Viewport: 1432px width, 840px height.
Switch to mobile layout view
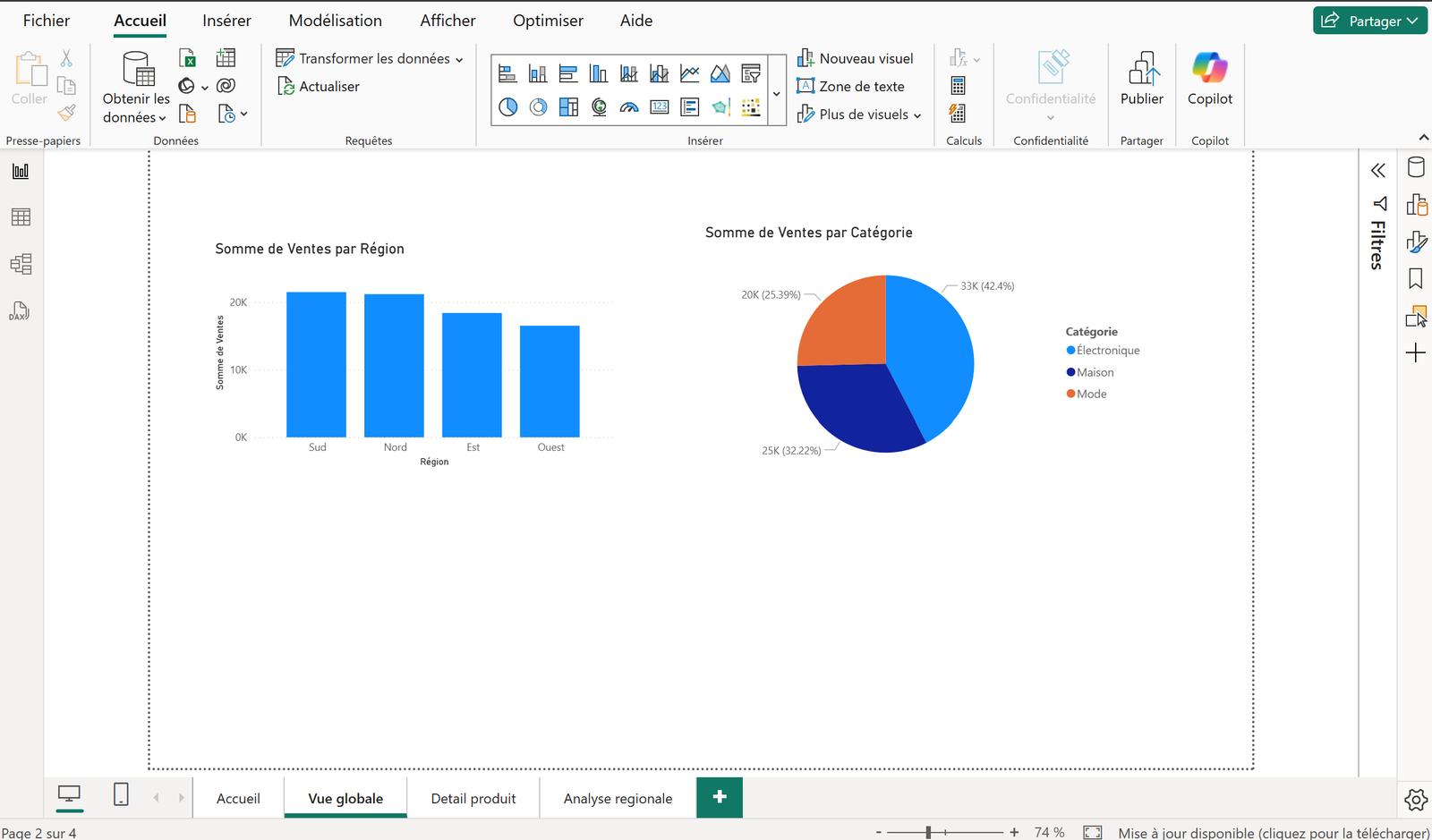121,794
